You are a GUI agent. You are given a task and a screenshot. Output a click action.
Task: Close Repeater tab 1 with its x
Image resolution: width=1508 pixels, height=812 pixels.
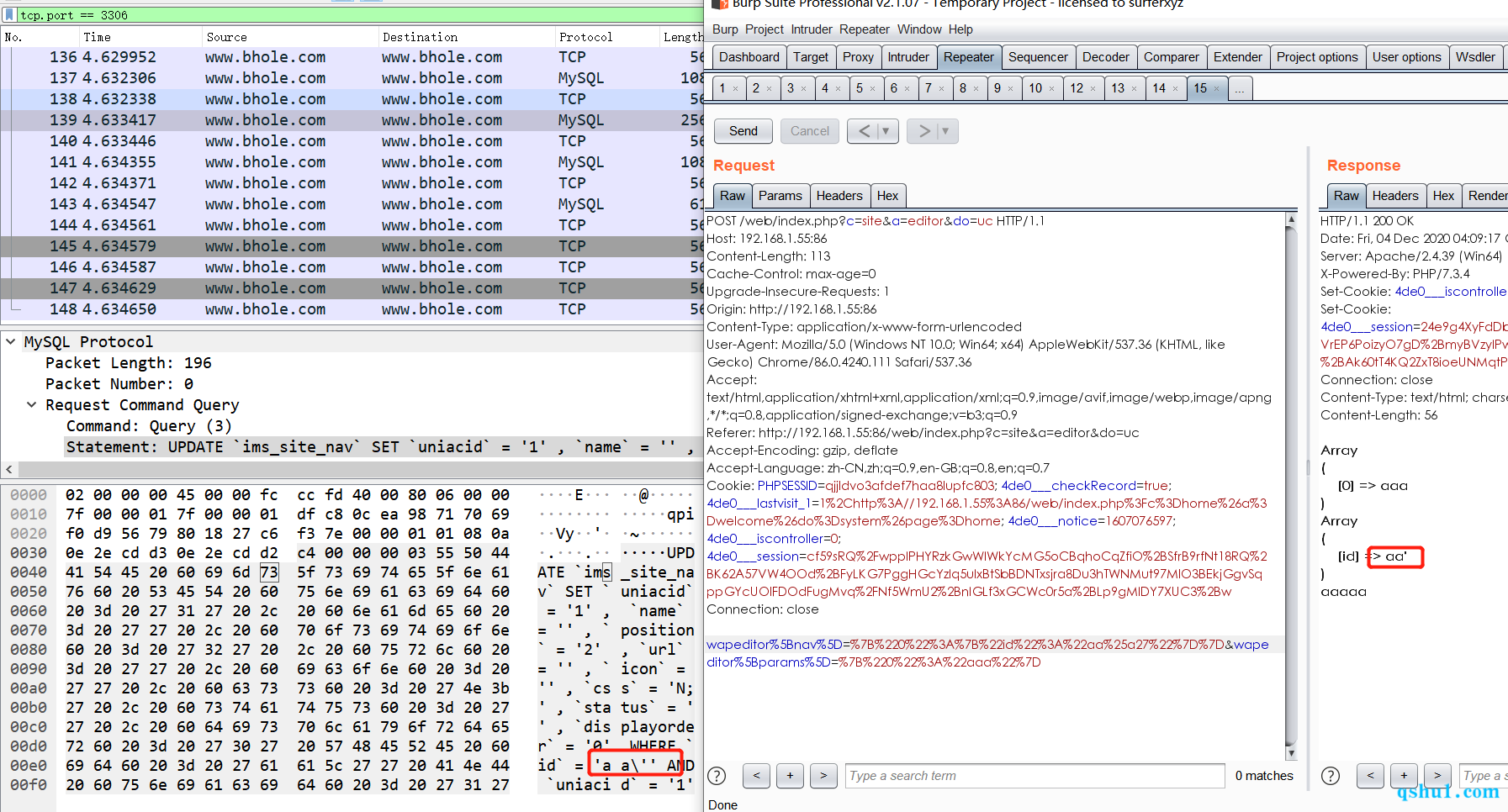pos(735,88)
